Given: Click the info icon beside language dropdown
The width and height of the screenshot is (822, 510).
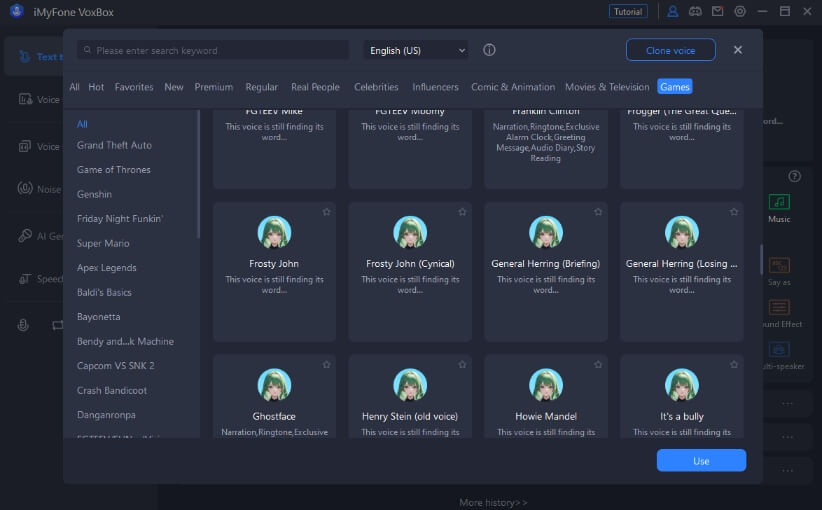Looking at the screenshot, I should [489, 50].
